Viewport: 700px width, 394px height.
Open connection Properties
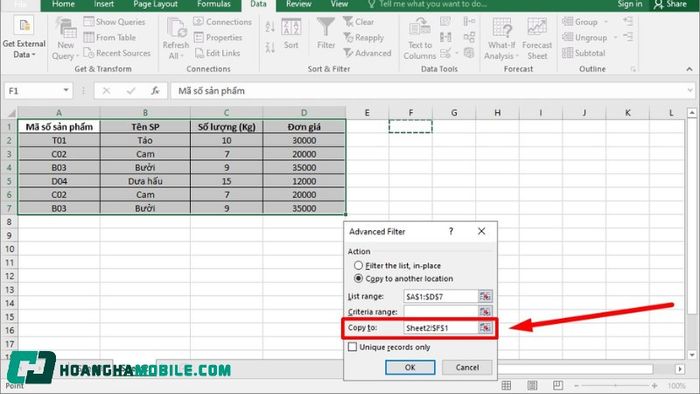218,37
